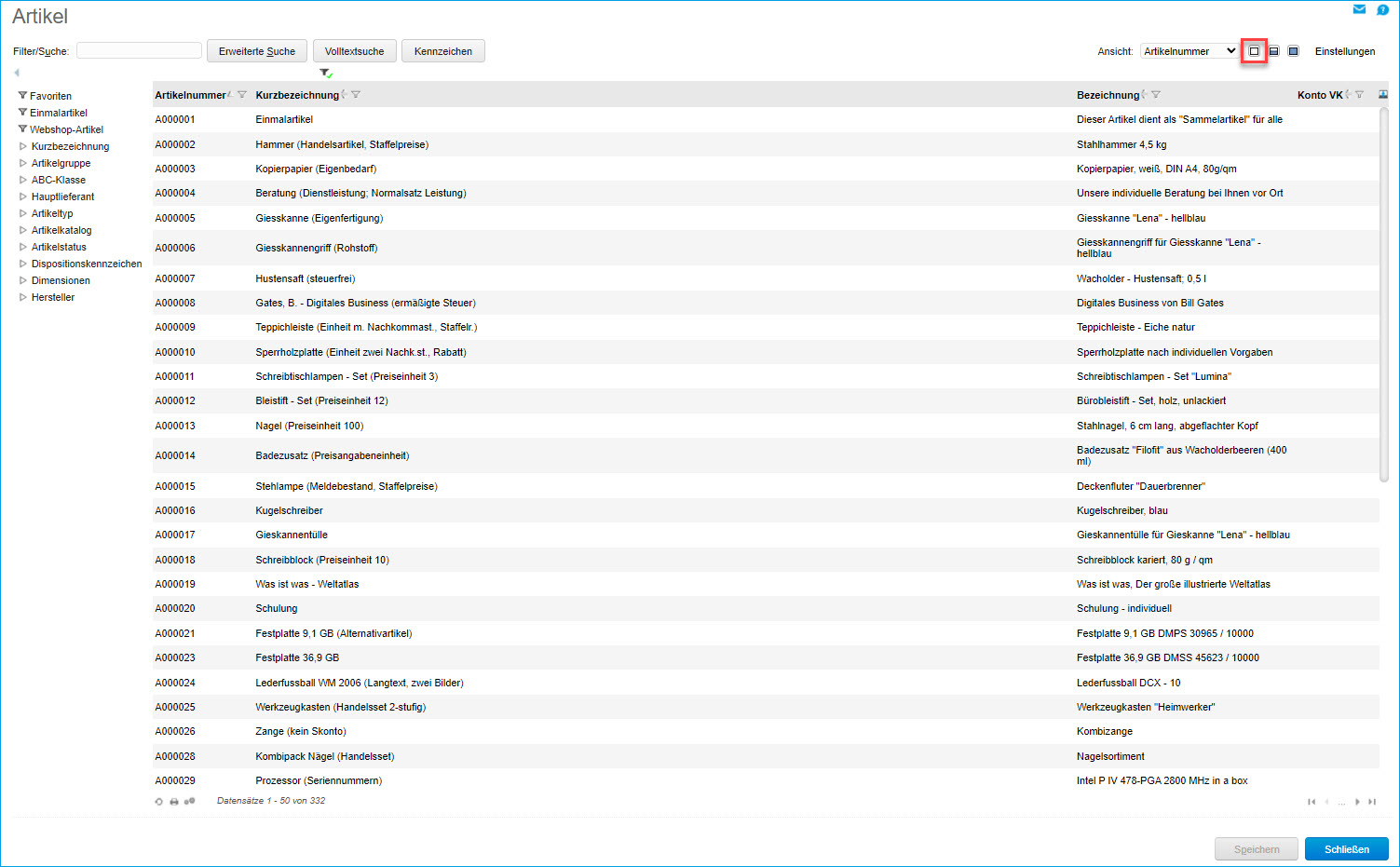
Task: Select the A000016 Kugelschreiber row
Action: (x=766, y=510)
